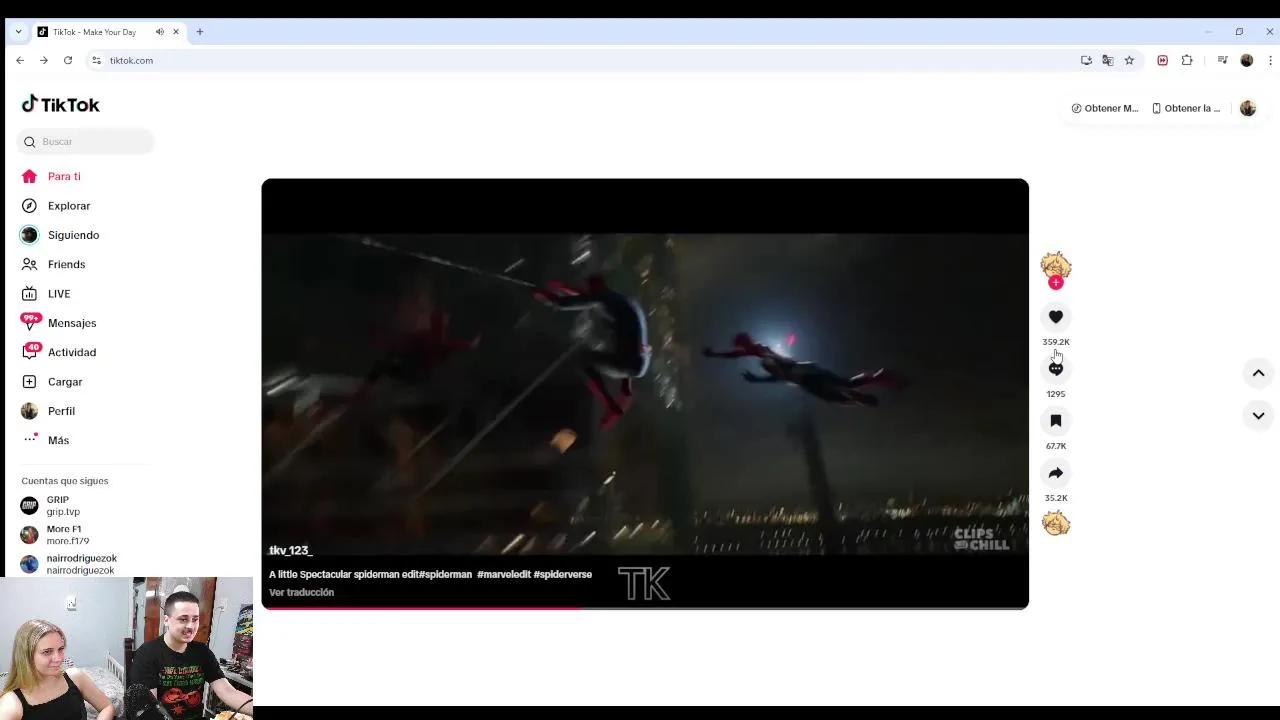Viewport: 1280px width, 720px height.
Task: Click Obtener la... app button
Action: tap(1186, 108)
